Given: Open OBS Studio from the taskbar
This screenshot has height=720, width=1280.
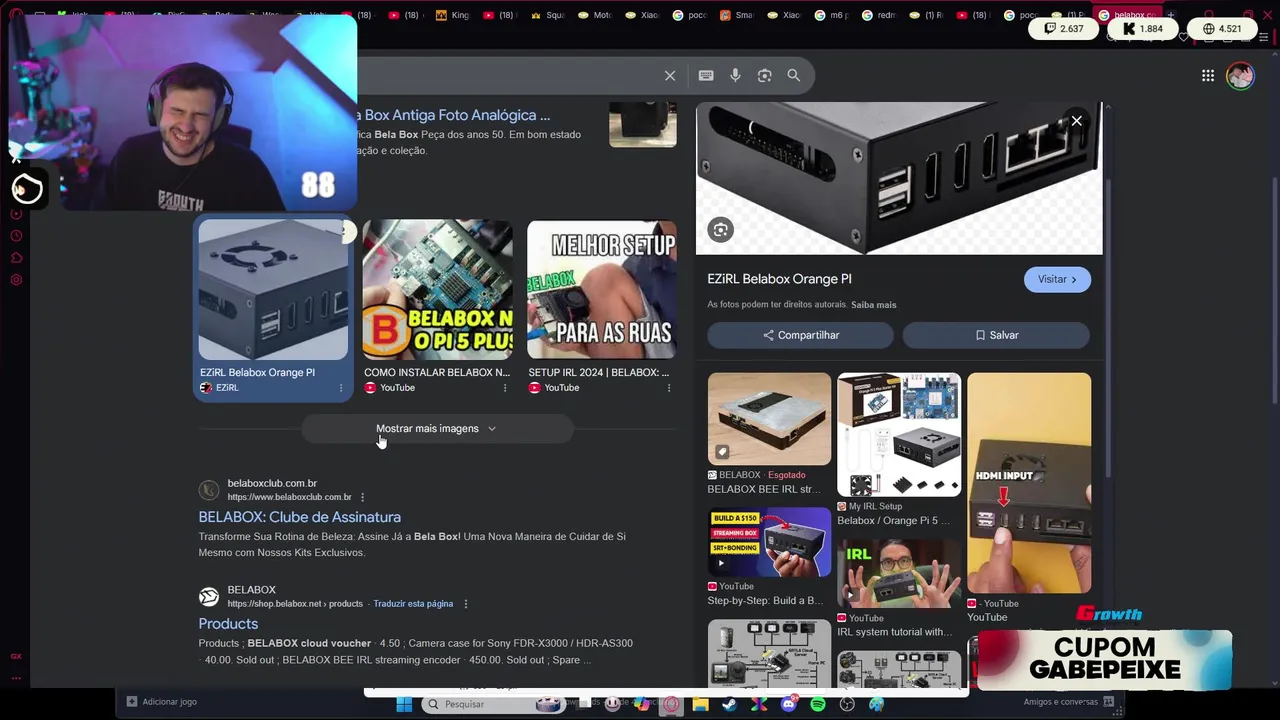Looking at the screenshot, I should click(847, 704).
